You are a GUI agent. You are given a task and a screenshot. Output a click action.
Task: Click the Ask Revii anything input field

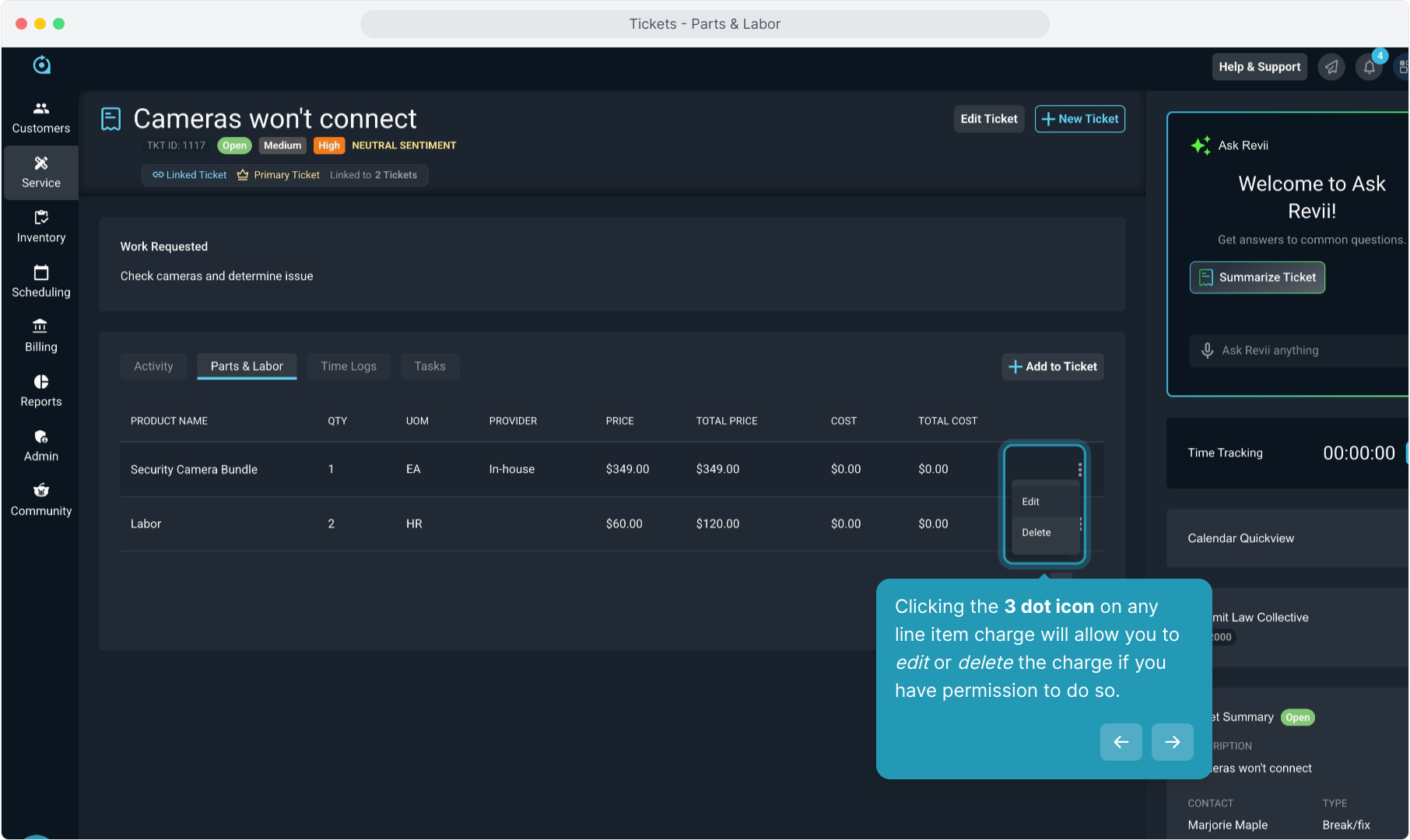1307,351
